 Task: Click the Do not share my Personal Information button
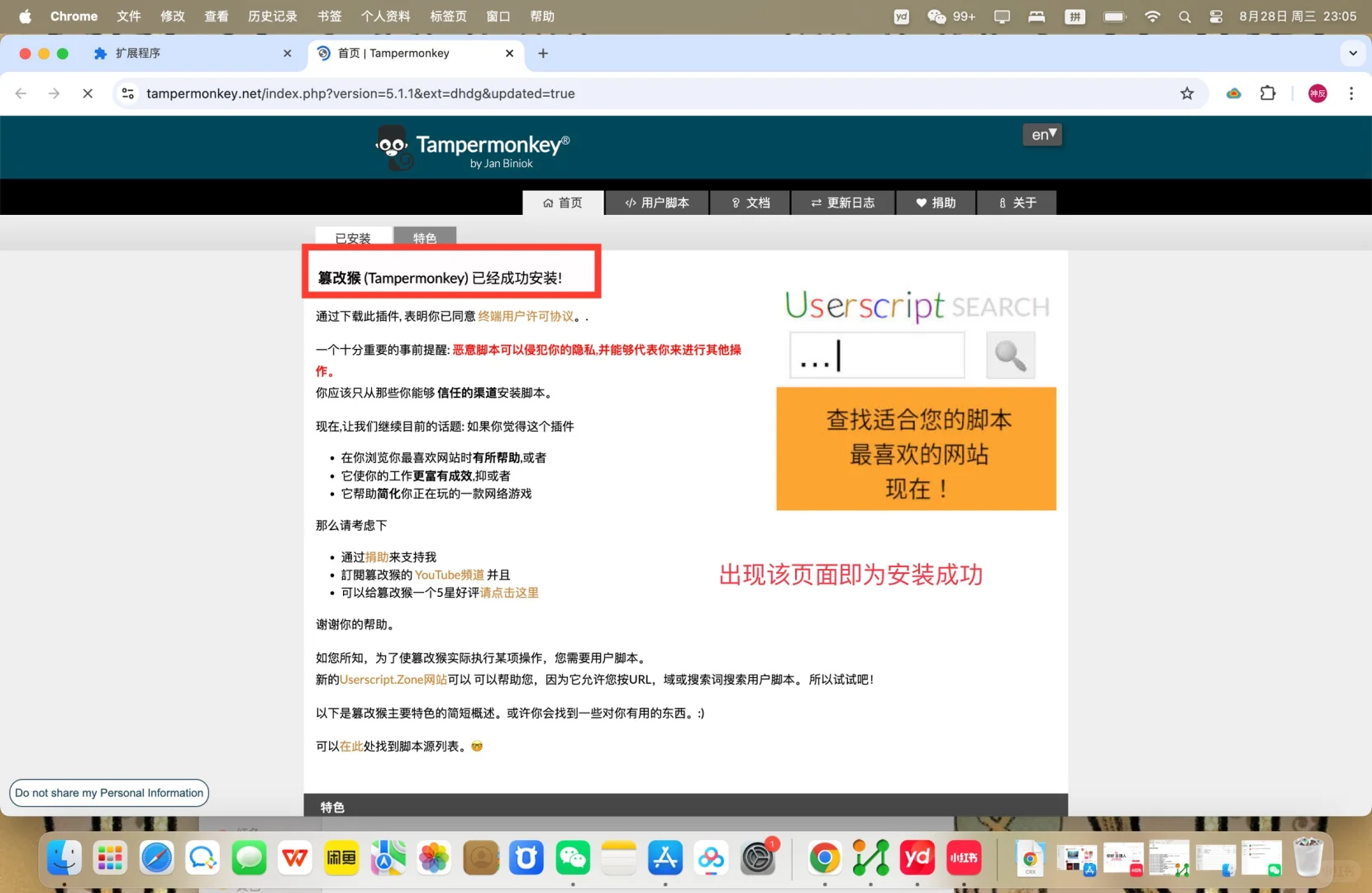point(108,792)
